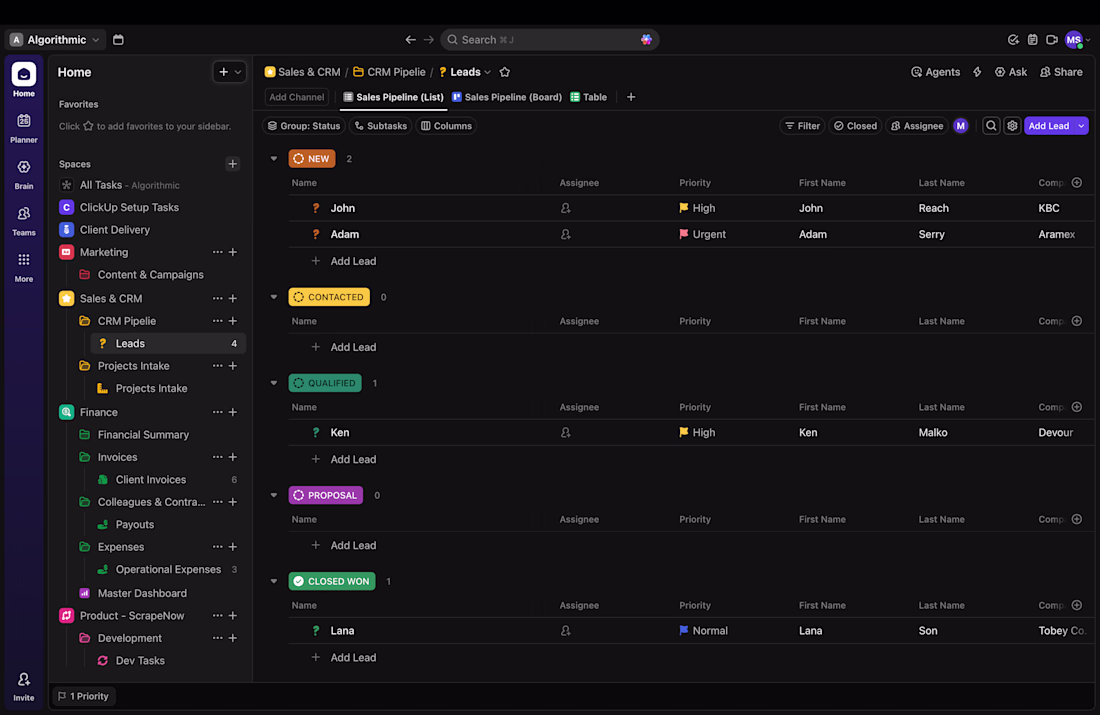Add item to Finance space with plus
The width and height of the screenshot is (1100, 715).
pyautogui.click(x=233, y=412)
